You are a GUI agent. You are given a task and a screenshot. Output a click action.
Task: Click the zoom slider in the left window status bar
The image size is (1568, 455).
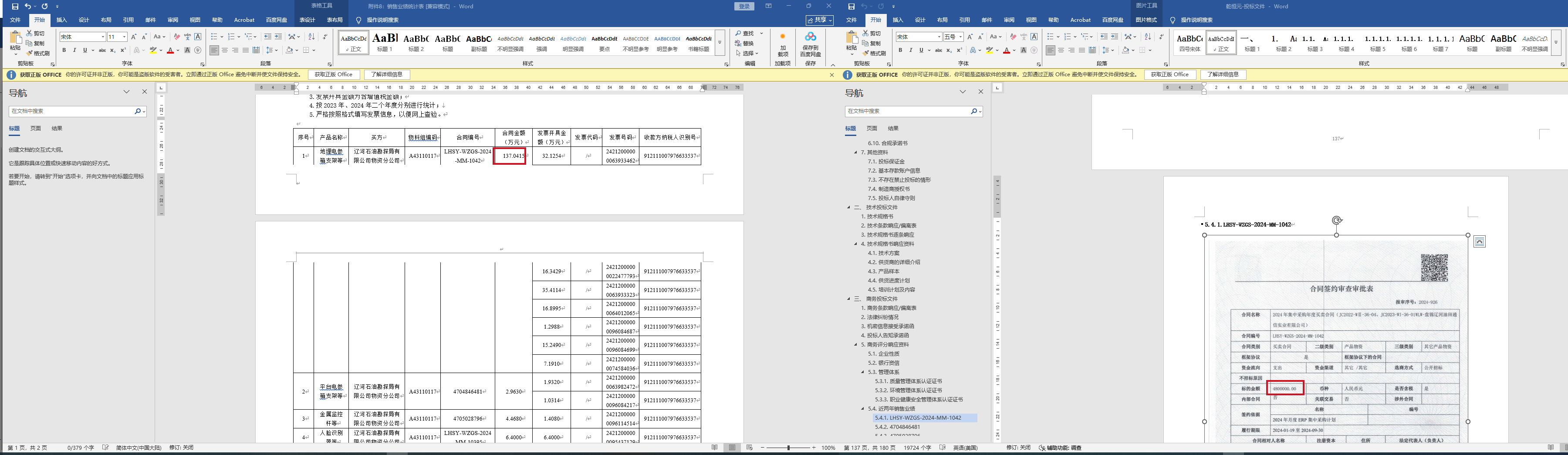pyautogui.click(x=788, y=448)
